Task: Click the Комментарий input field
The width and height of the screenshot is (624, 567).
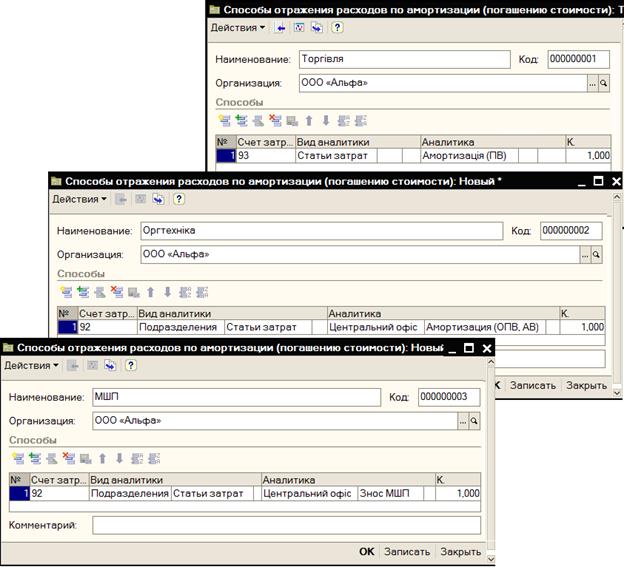Action: click(x=286, y=525)
